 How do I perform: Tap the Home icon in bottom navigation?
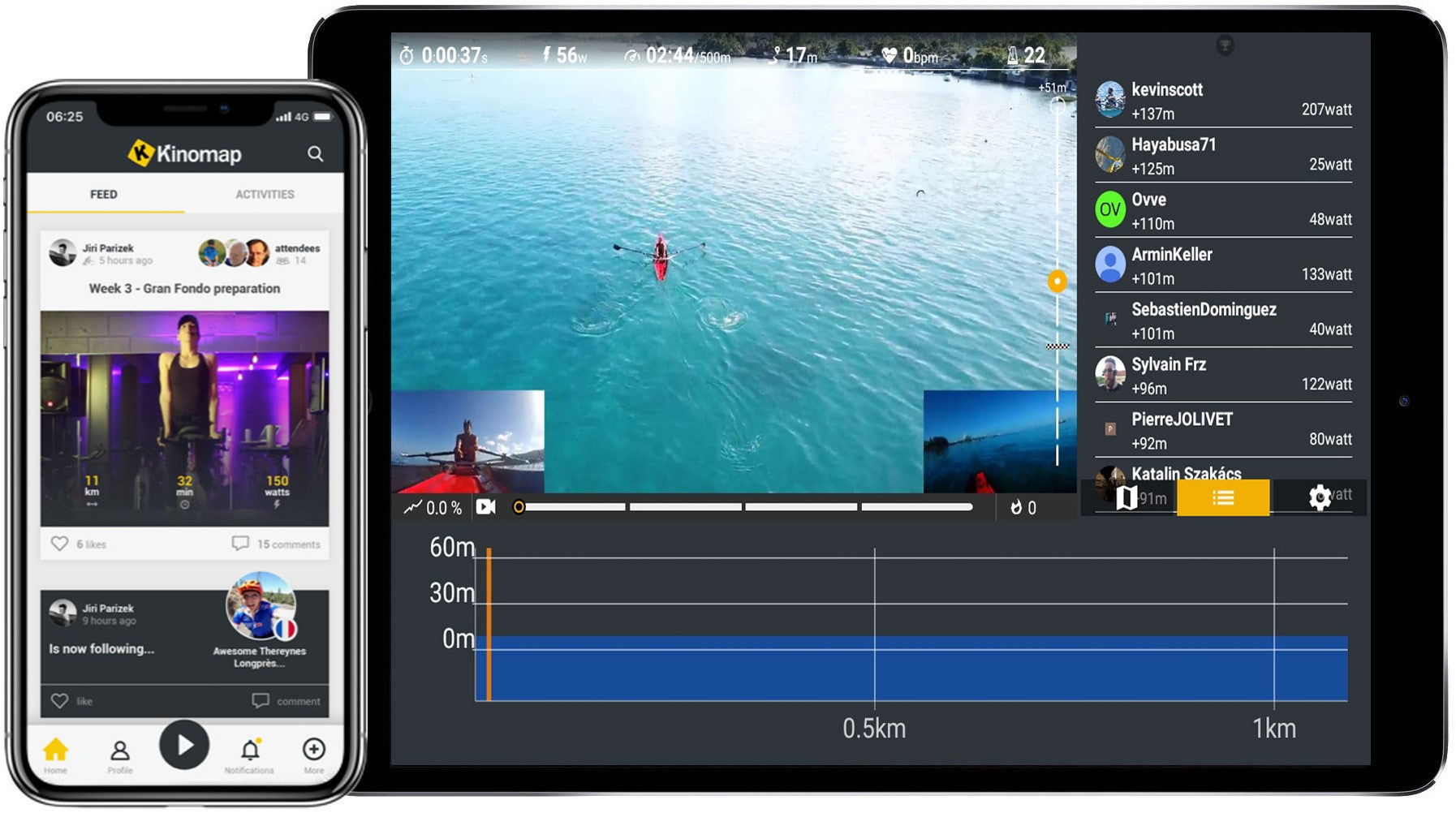coord(55,751)
